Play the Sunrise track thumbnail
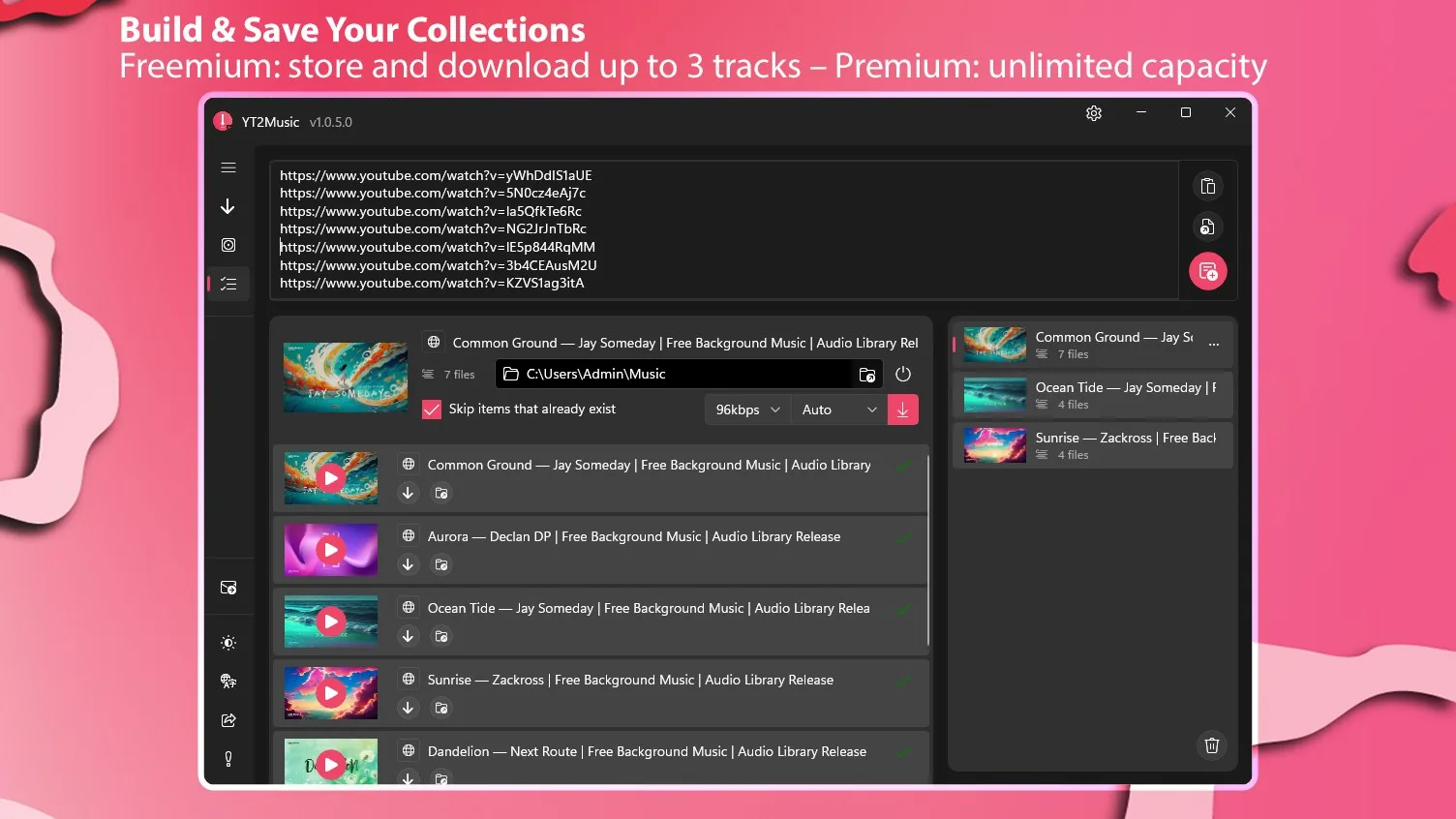Screen dimensions: 1456x819 point(331,693)
